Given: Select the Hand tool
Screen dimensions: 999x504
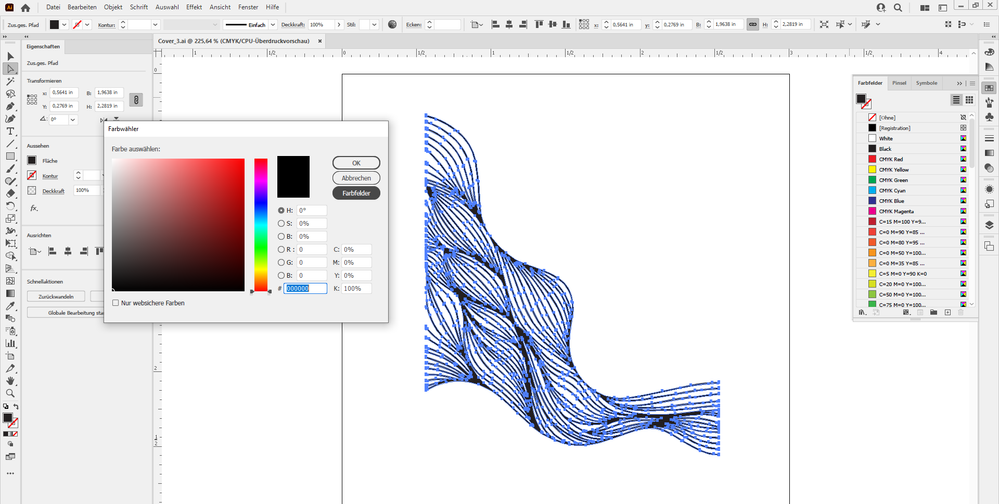Looking at the screenshot, I should pyautogui.click(x=10, y=381).
